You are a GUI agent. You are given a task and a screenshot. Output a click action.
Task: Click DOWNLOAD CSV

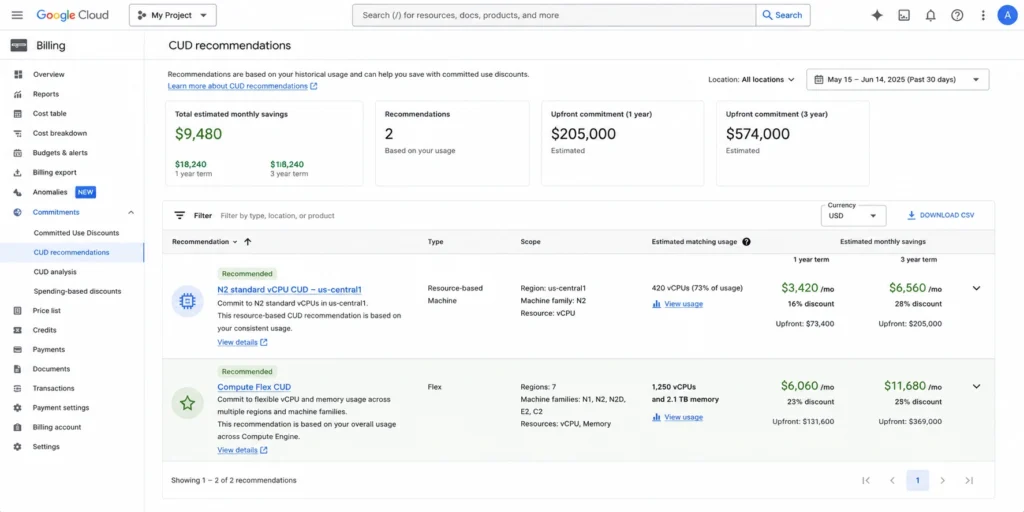940,216
